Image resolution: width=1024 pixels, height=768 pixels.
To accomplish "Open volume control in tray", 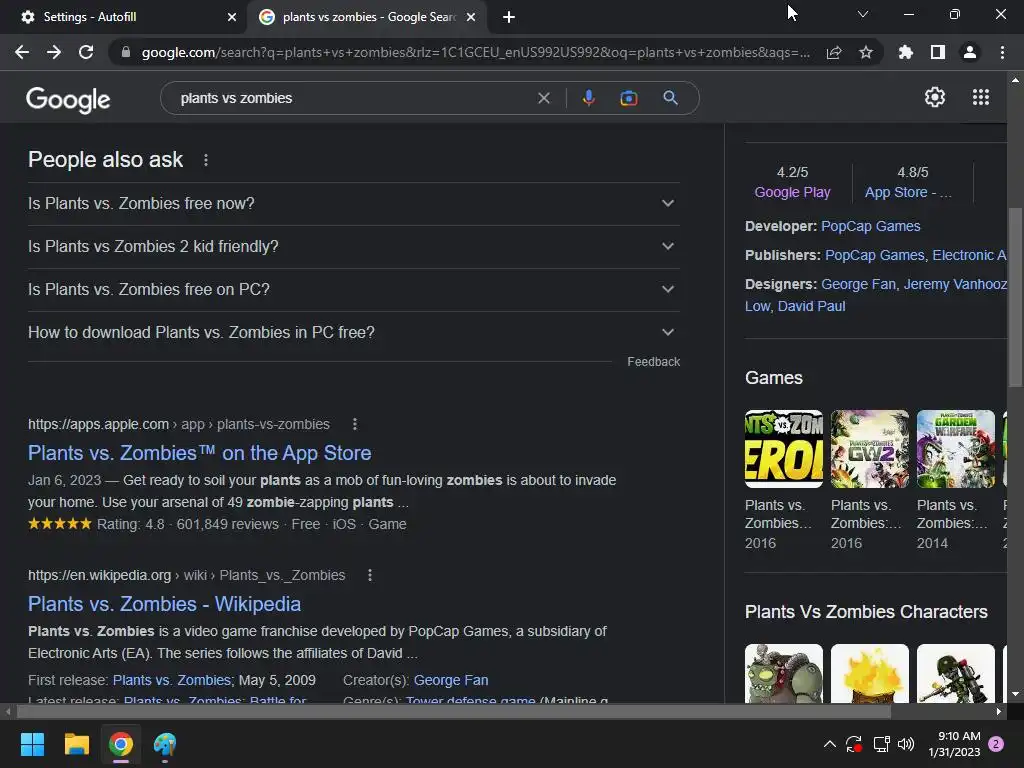I will [906, 744].
